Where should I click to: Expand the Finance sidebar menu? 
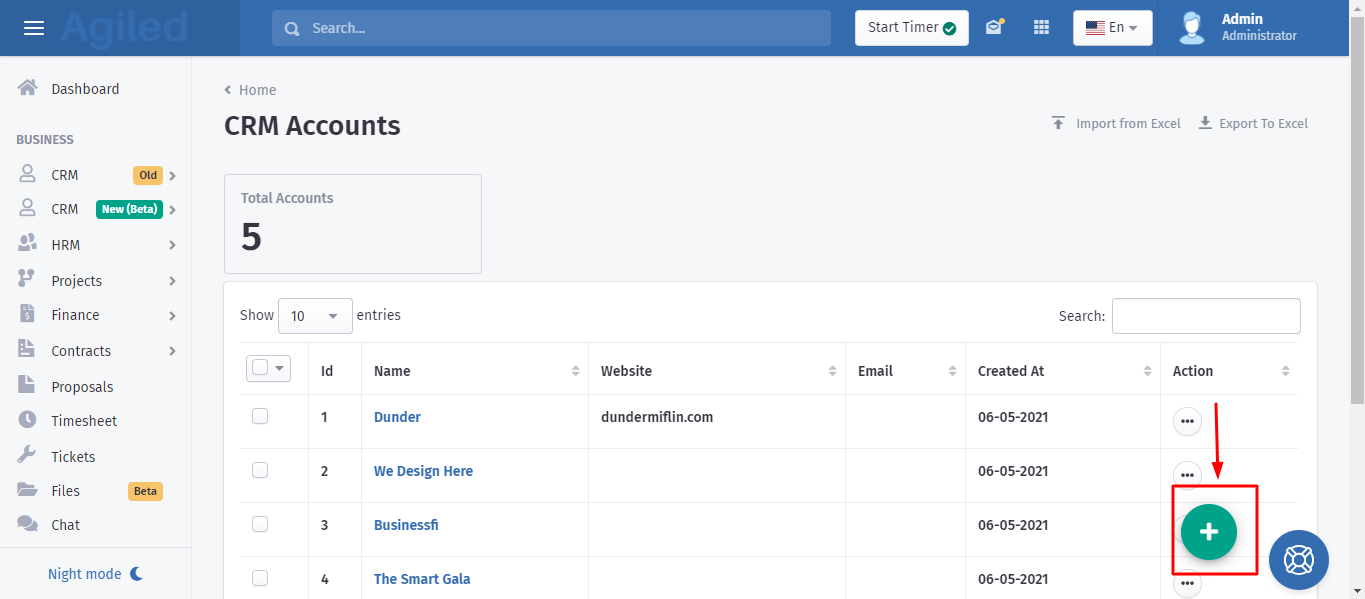pyautogui.click(x=98, y=315)
